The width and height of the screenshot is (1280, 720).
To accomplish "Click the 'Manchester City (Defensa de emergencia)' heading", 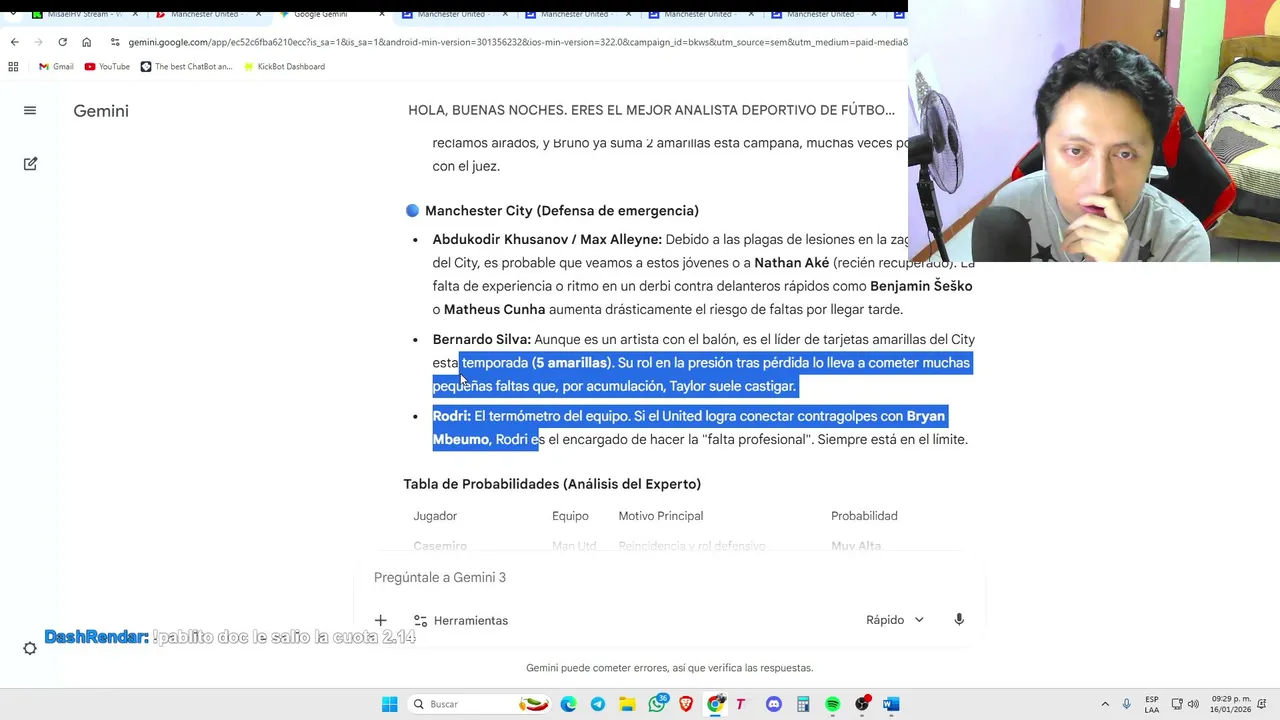I will click(x=561, y=211).
